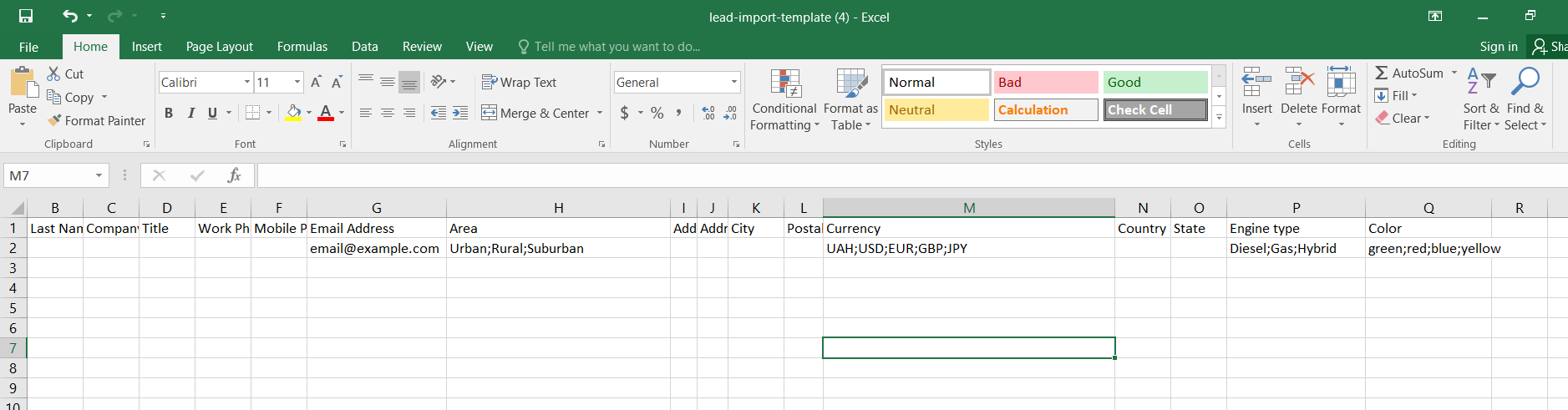The height and width of the screenshot is (410, 1568).
Task: Switch to the View tab
Action: [x=480, y=47]
